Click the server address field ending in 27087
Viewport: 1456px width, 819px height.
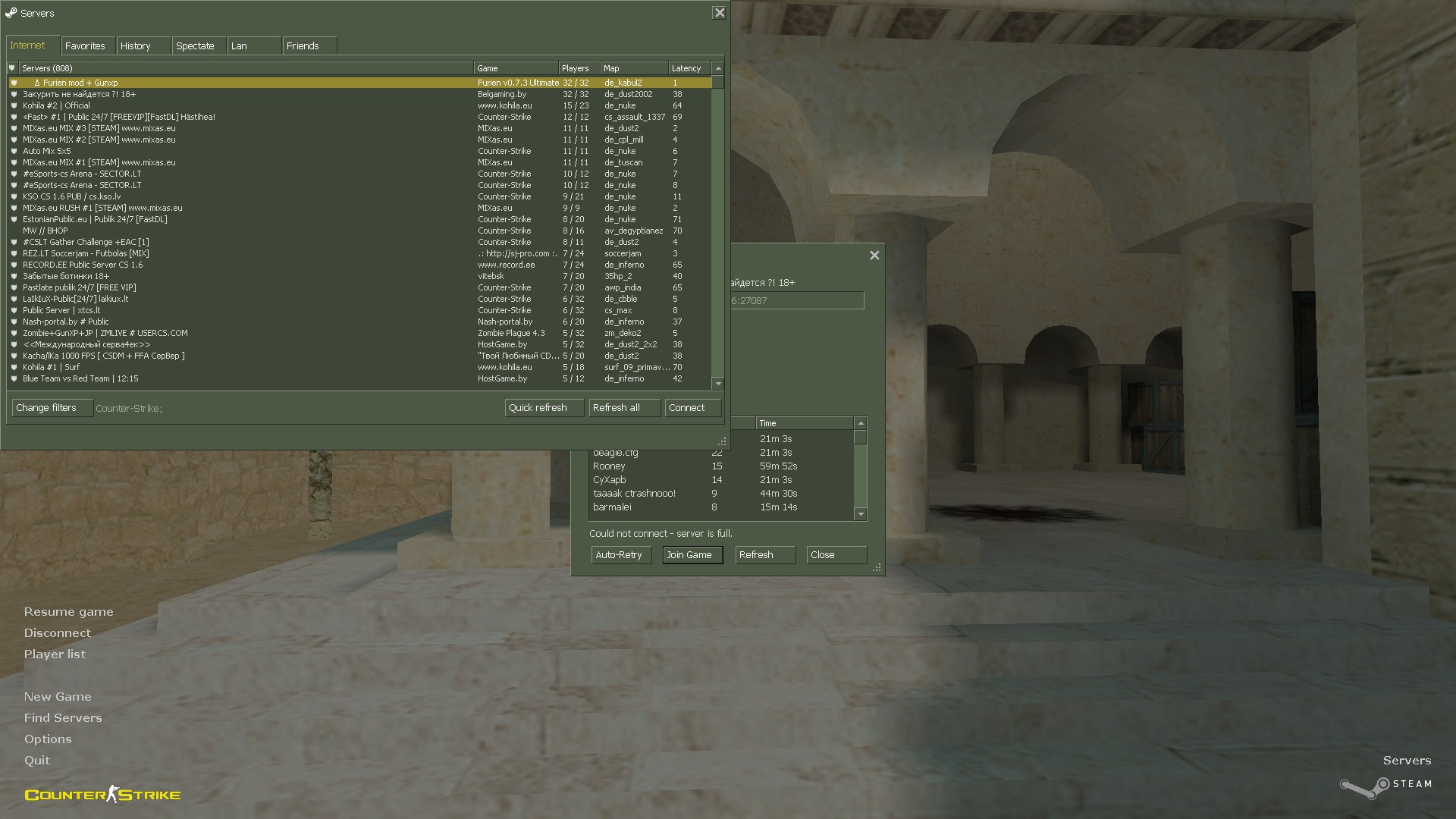coord(796,301)
